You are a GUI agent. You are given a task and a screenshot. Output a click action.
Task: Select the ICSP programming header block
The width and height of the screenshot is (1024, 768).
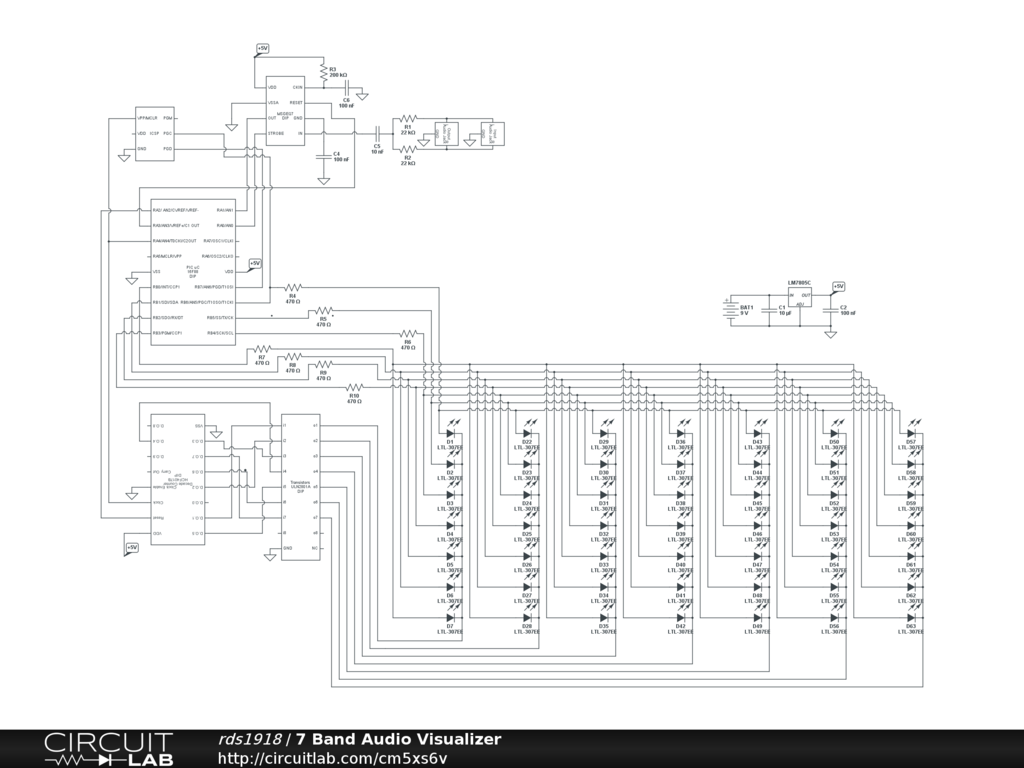(x=155, y=133)
